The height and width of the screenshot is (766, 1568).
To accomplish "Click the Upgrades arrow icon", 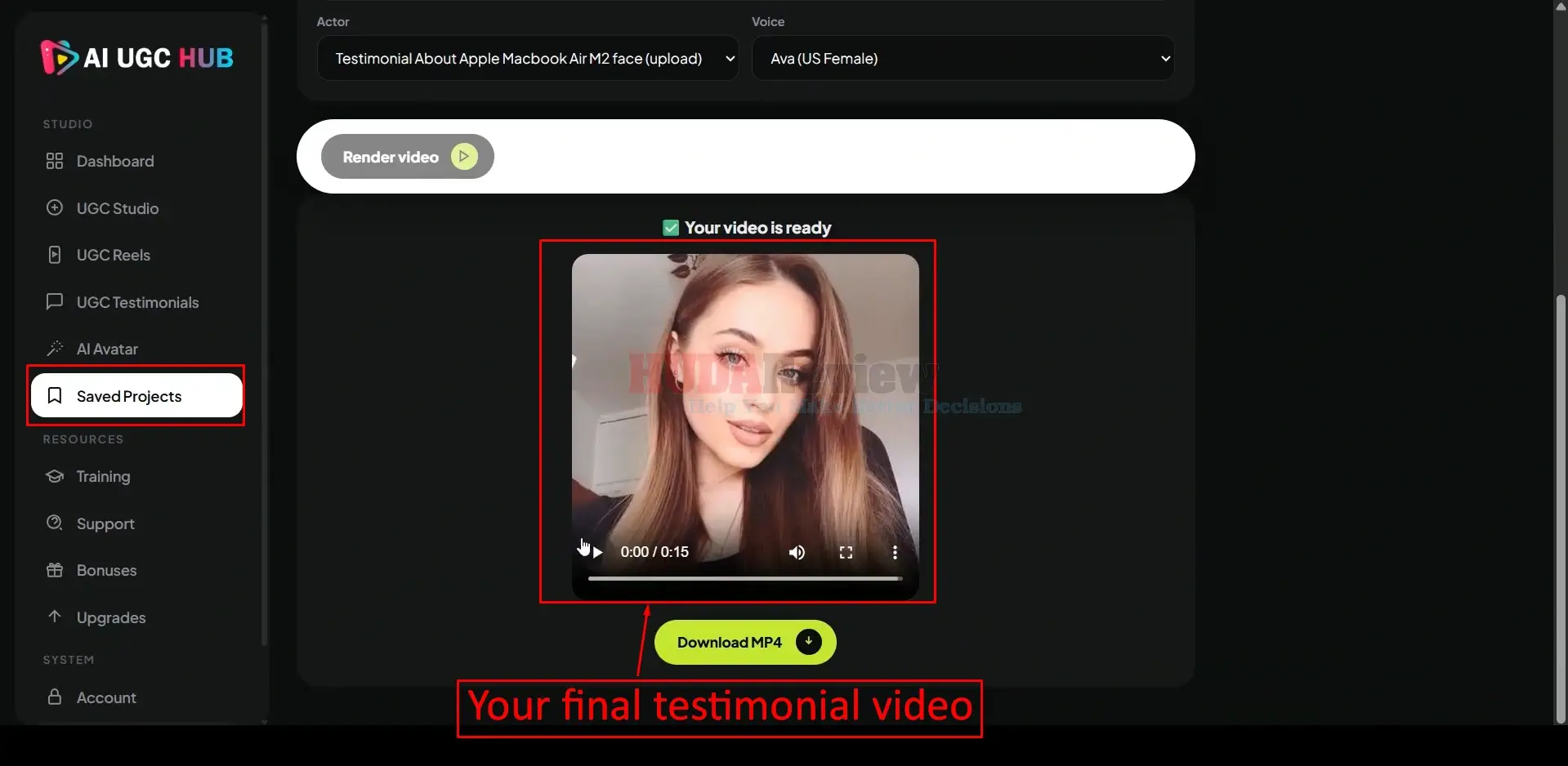I will pos(55,617).
